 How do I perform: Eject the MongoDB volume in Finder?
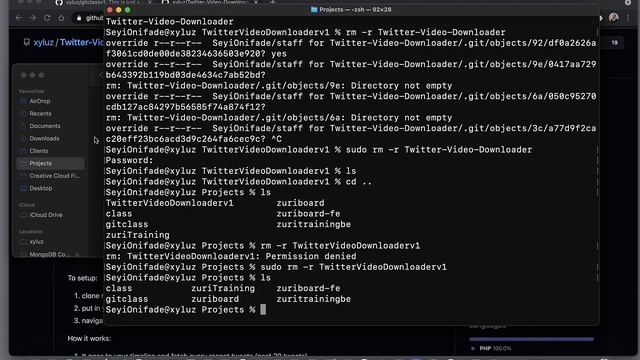[78, 255]
